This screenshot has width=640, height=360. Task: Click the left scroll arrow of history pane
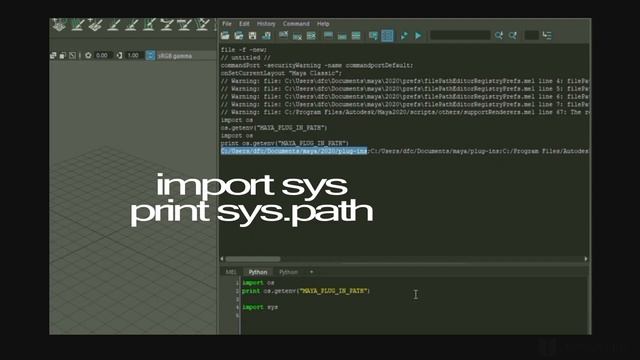[222, 259]
